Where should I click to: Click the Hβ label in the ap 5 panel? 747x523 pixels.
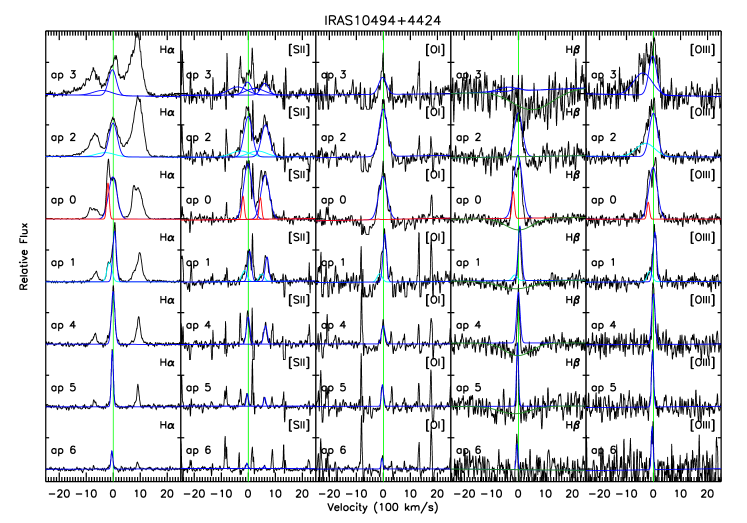pos(573,362)
